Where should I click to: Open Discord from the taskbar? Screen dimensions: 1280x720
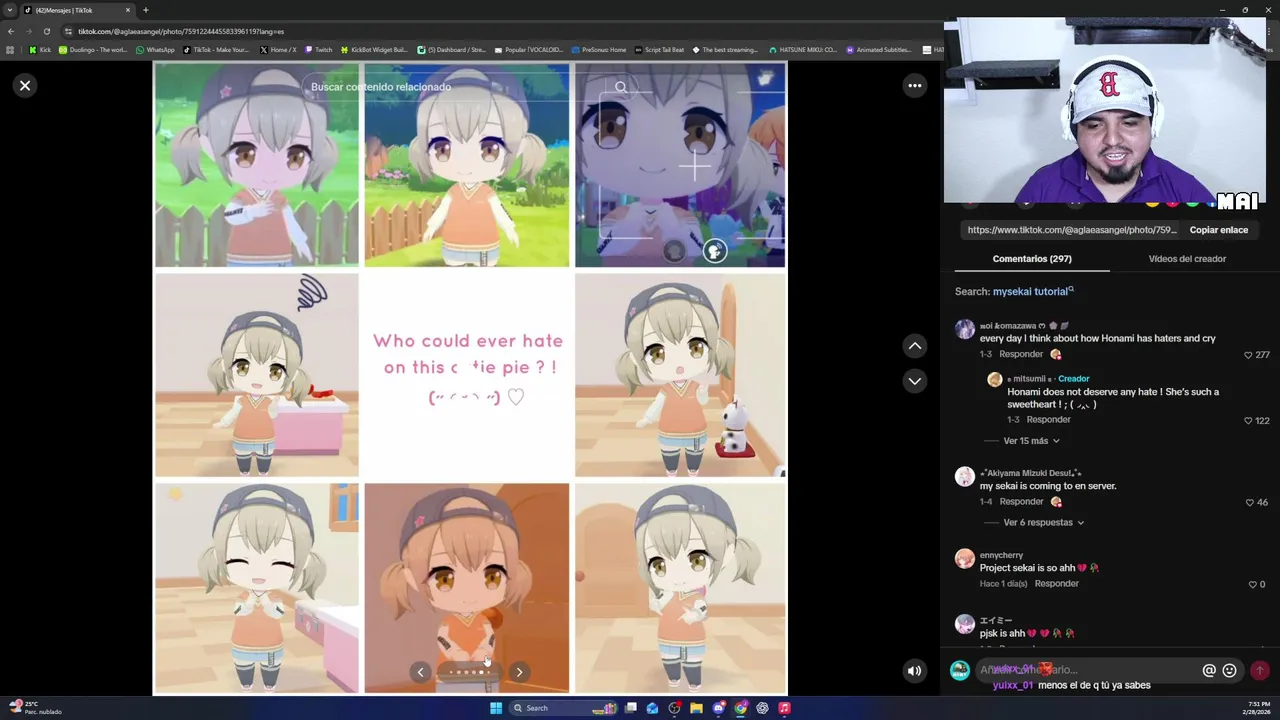click(x=718, y=708)
